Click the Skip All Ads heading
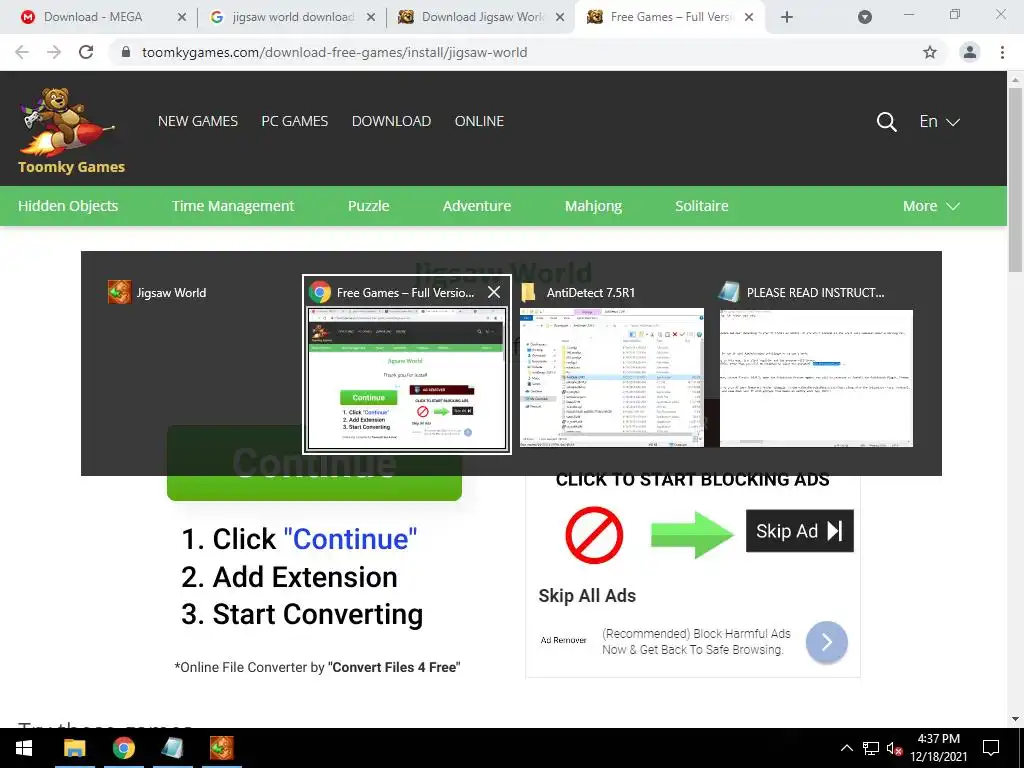 tap(587, 596)
